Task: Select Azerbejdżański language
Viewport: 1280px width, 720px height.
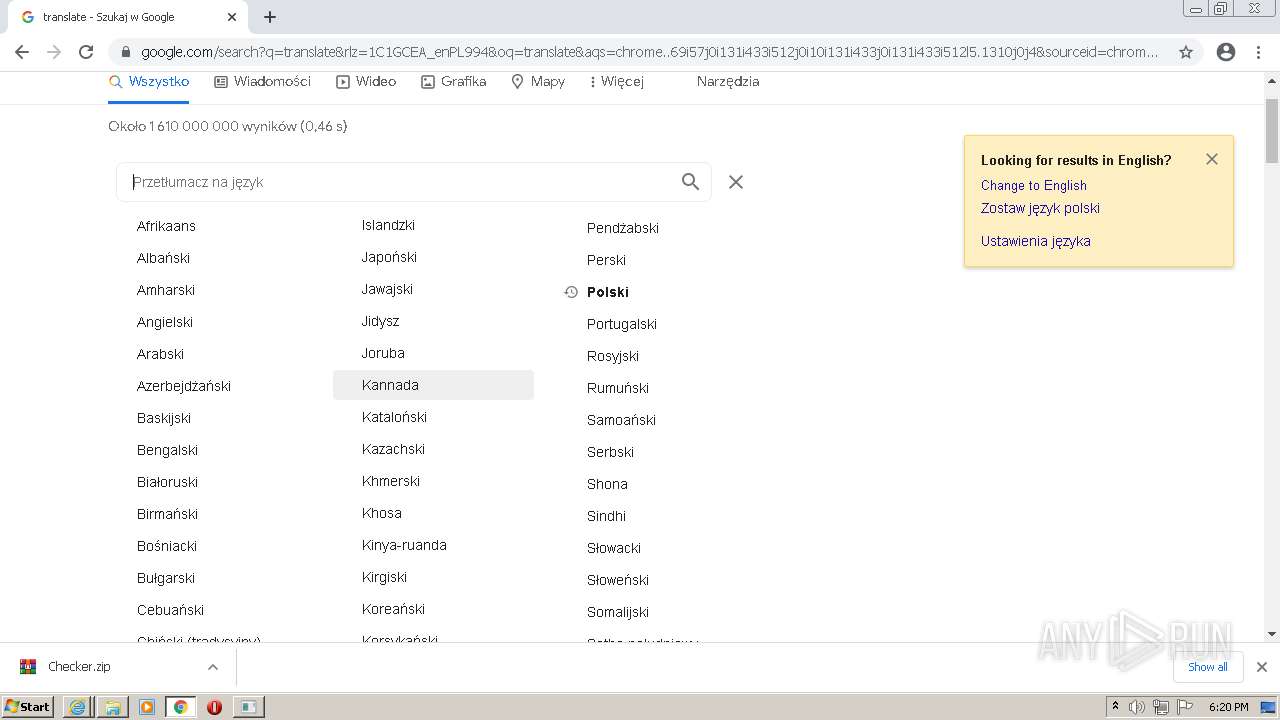Action: coord(184,386)
